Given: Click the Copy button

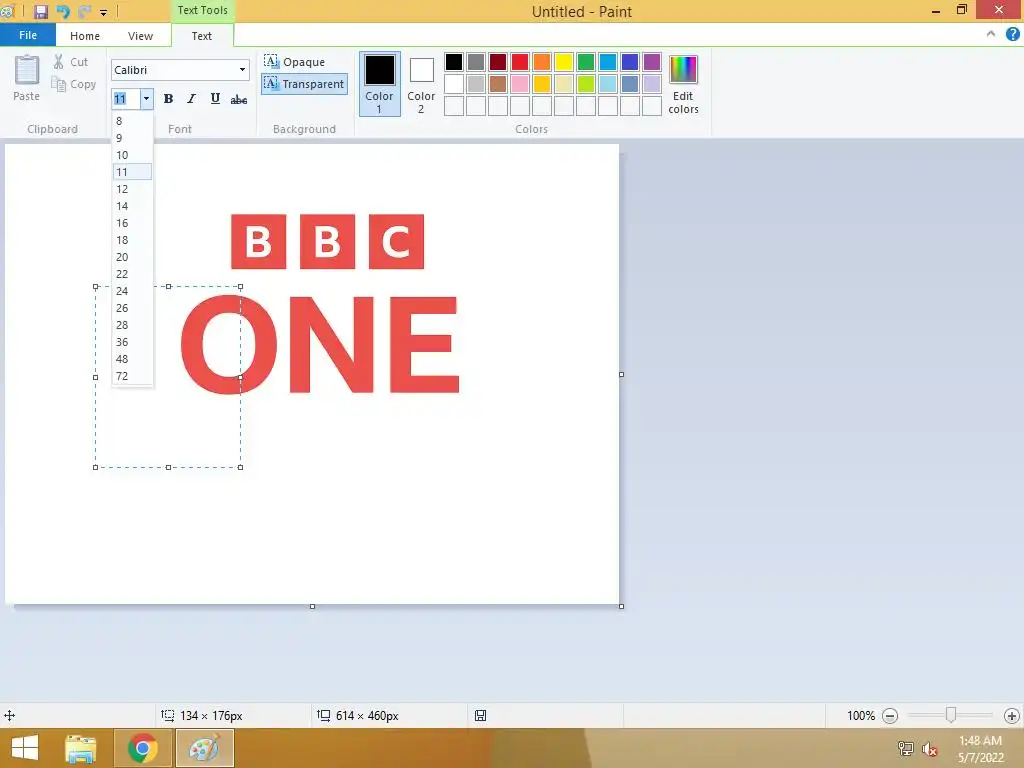Looking at the screenshot, I should 74,84.
